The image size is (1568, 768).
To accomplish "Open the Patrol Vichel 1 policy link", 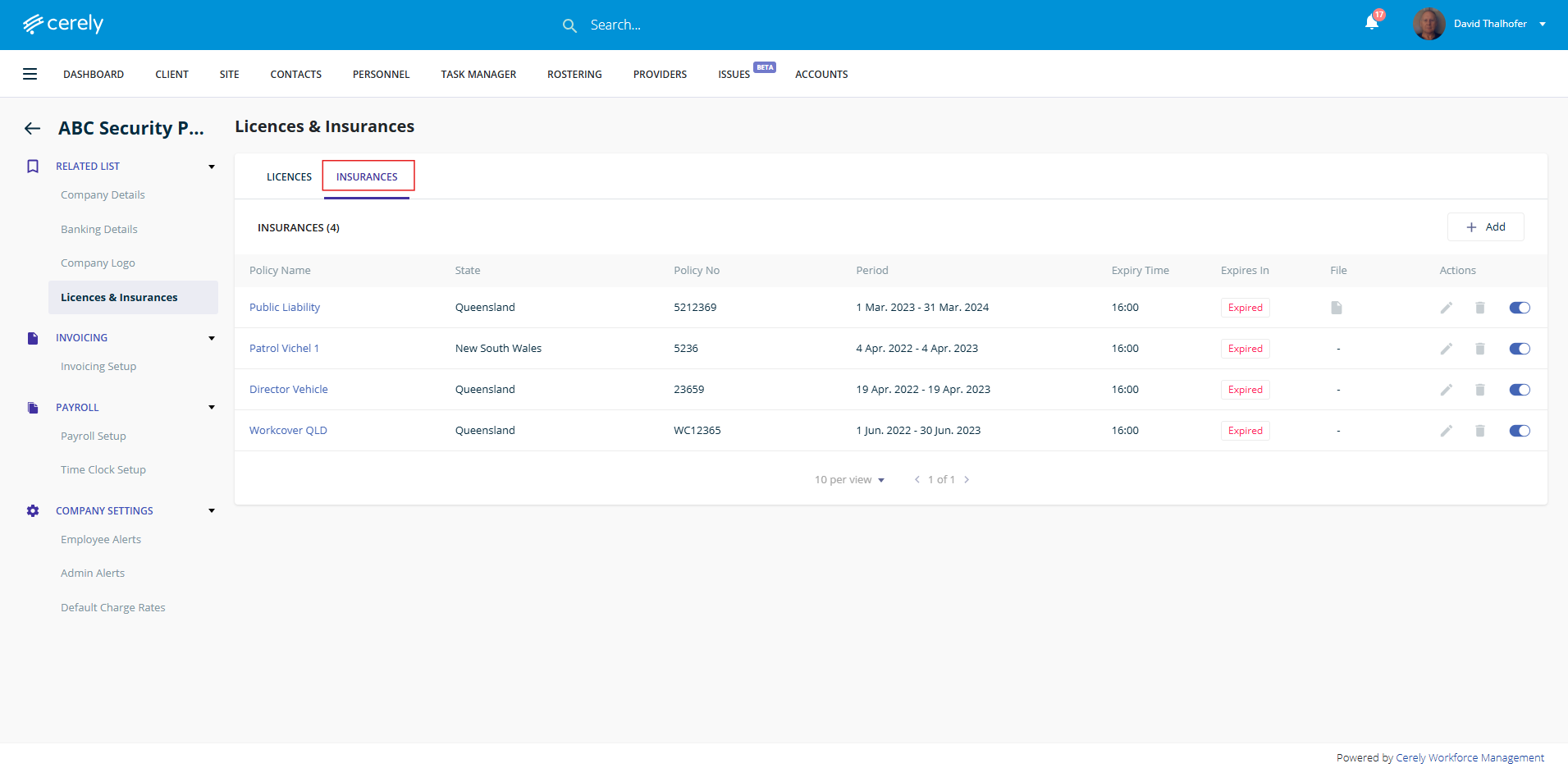I will click(284, 349).
